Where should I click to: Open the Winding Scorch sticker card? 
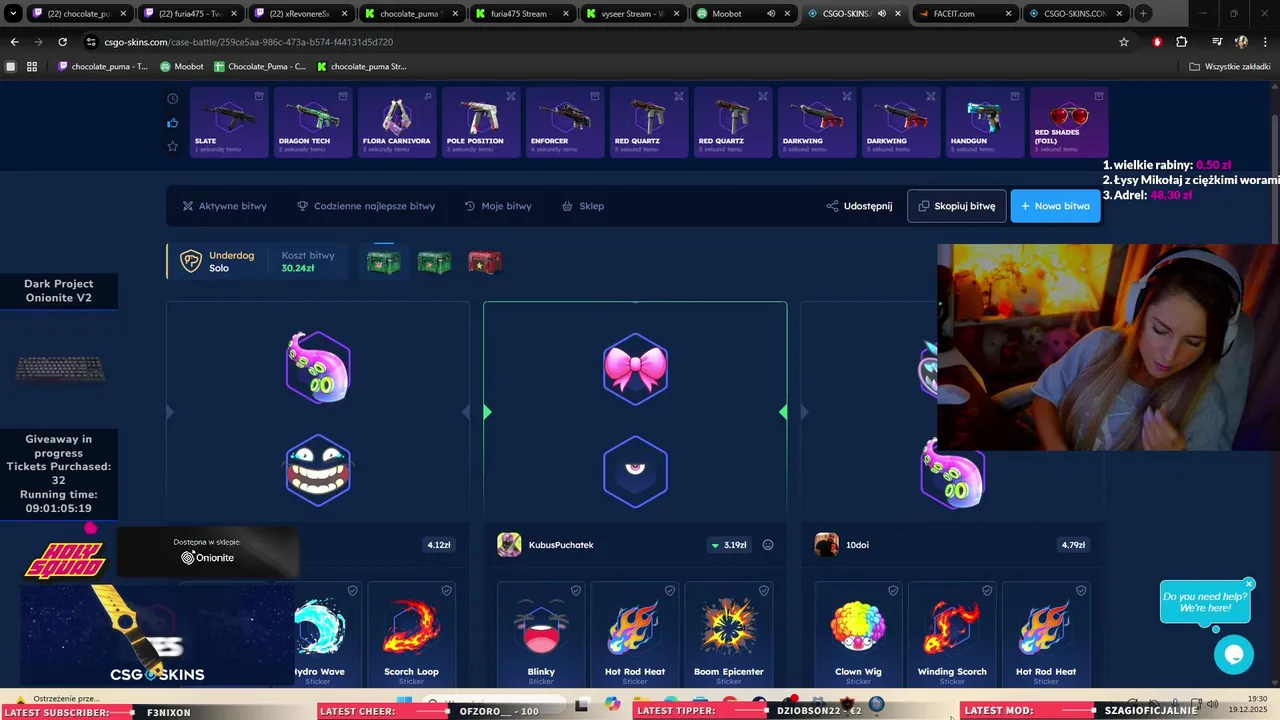[x=952, y=635]
